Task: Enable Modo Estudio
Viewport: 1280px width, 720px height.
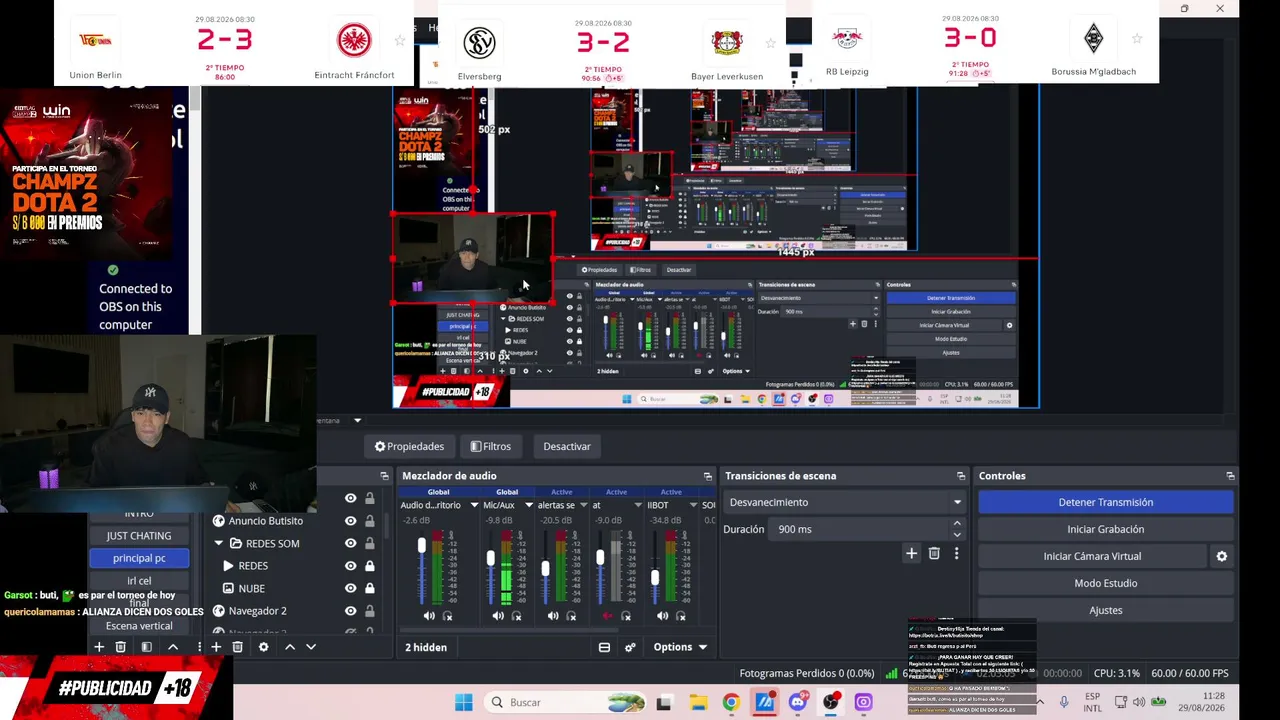Action: point(1106,583)
